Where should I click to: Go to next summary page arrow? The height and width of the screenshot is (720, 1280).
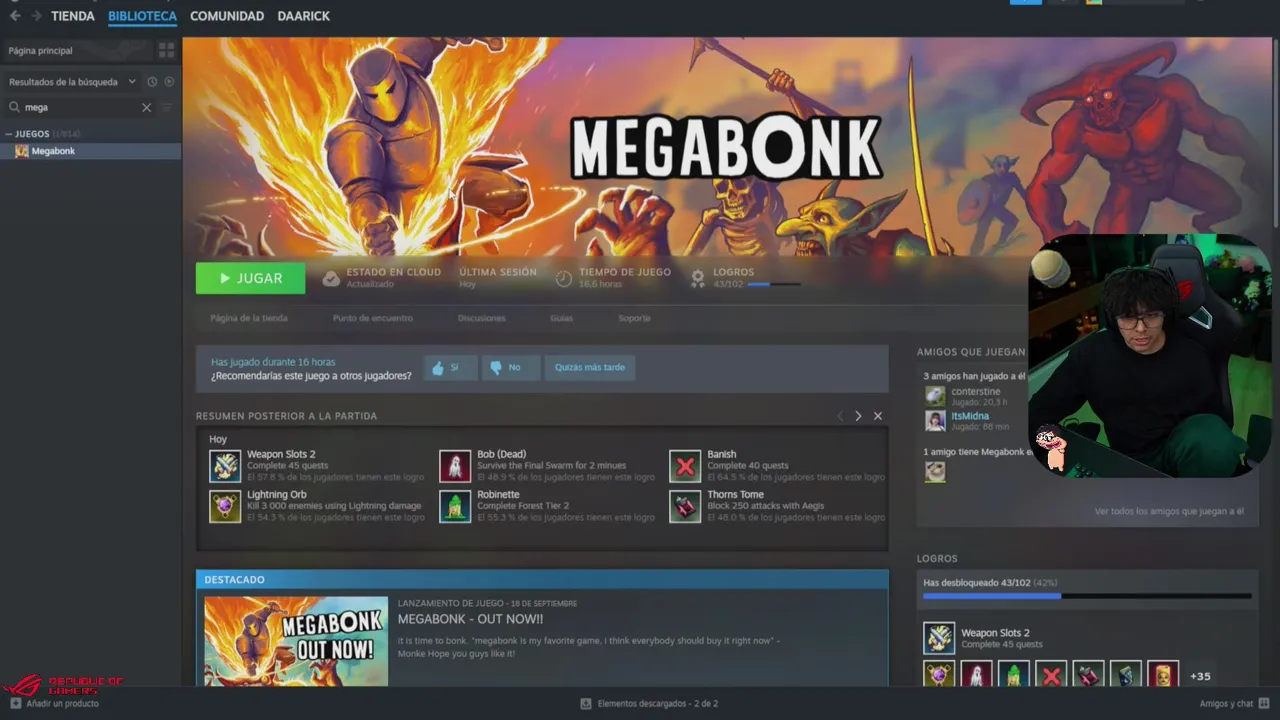coord(858,416)
